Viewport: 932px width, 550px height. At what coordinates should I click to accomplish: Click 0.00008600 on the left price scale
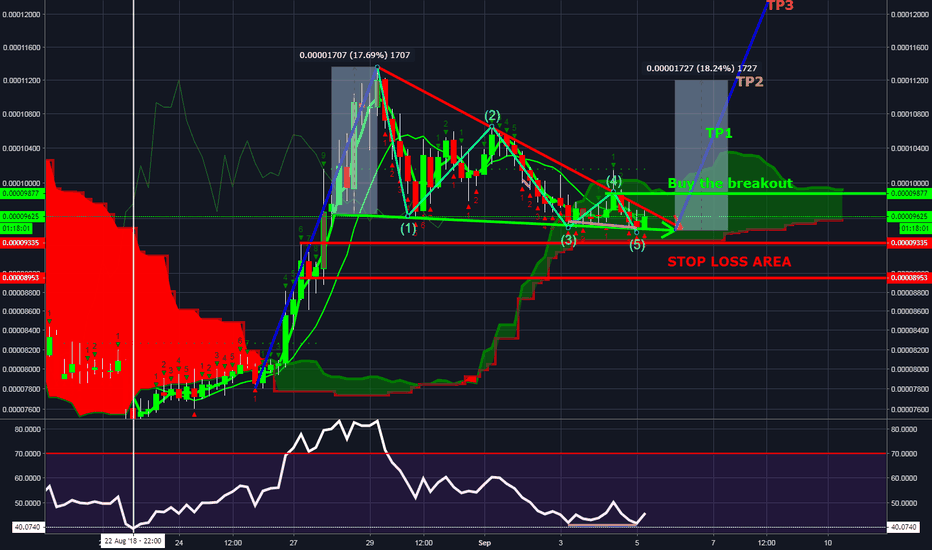click(21, 312)
